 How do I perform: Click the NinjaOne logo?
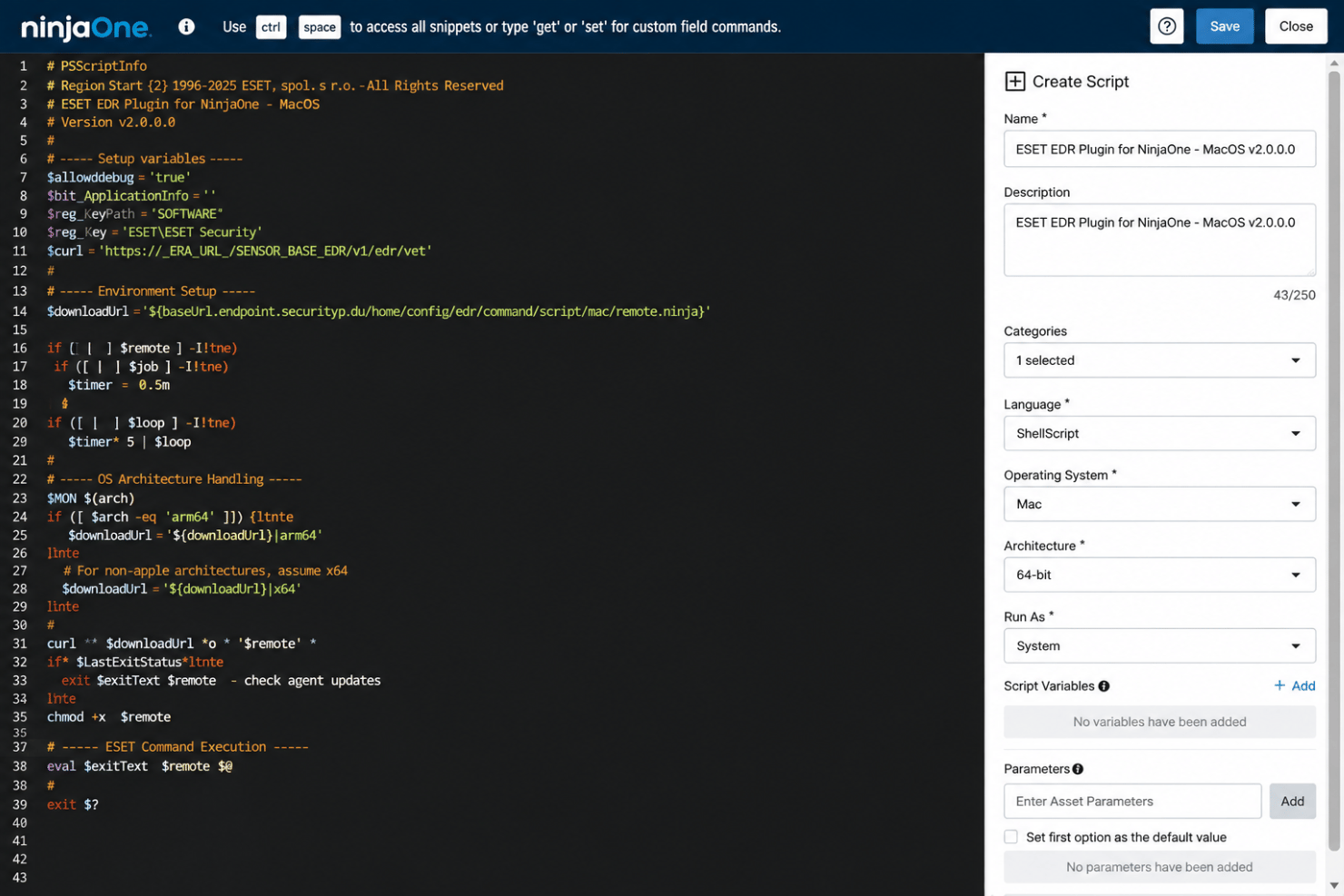pos(85,27)
